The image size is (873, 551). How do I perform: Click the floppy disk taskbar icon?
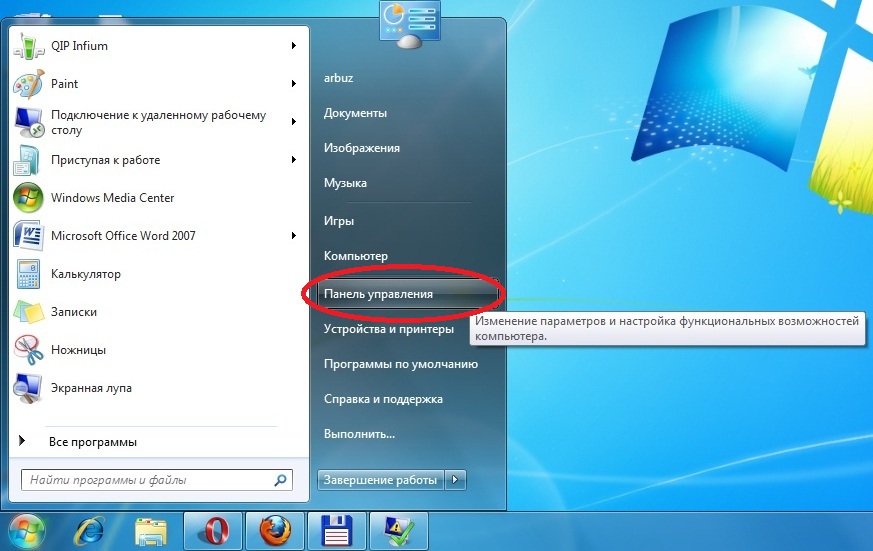click(337, 532)
